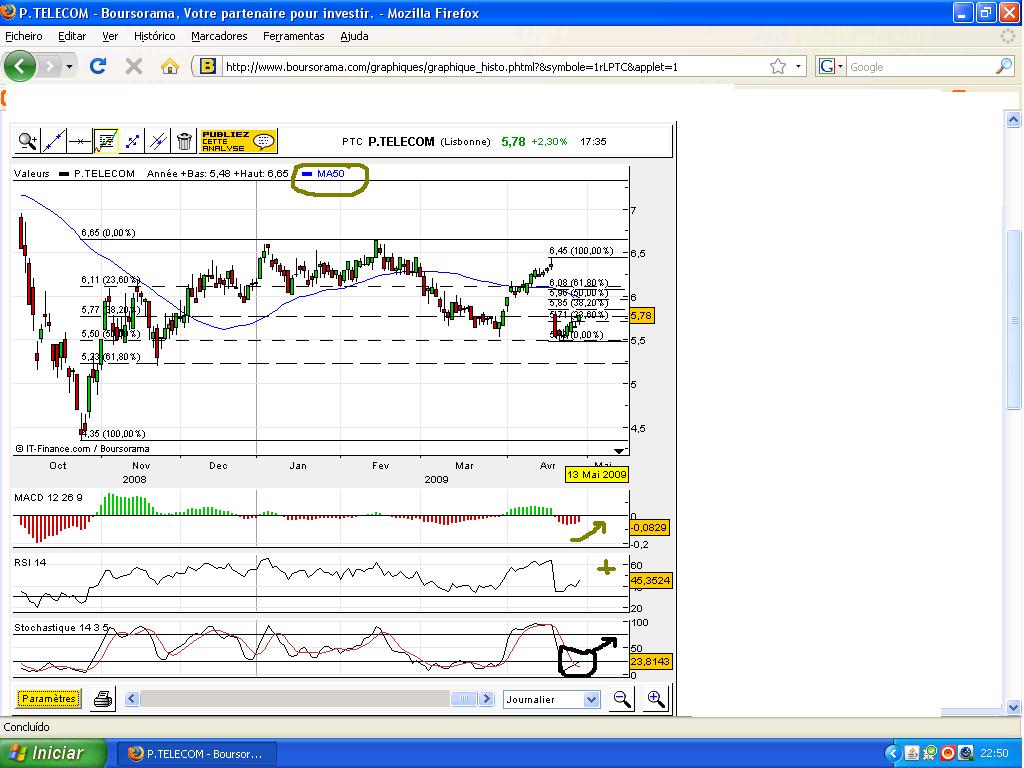
Task: Click the green checkmark tray icon
Action: coord(930,753)
